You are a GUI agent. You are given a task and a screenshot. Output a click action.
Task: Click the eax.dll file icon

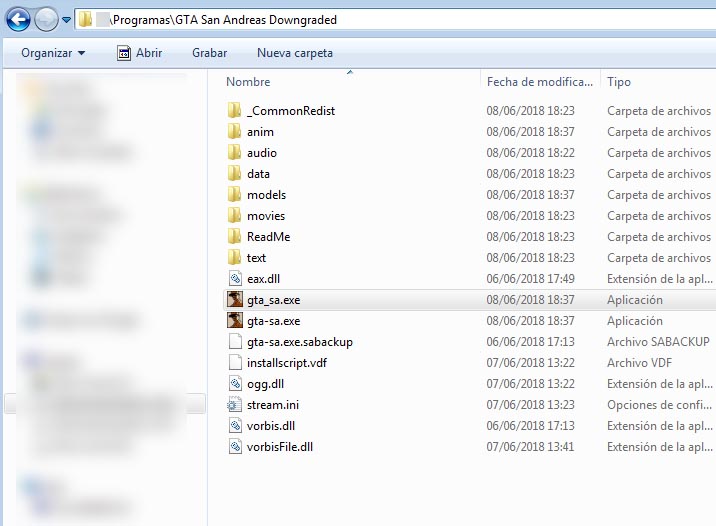235,279
